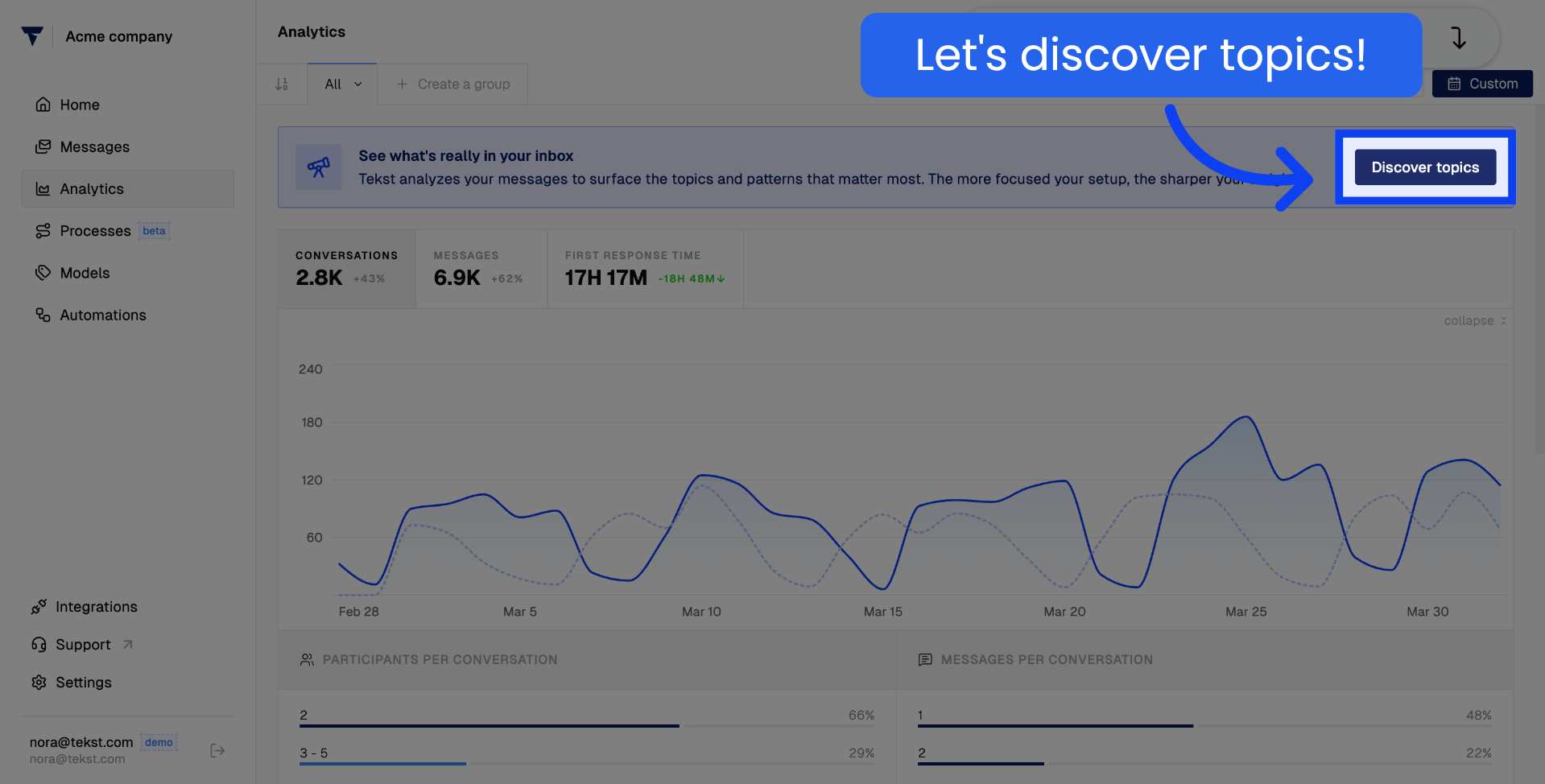Image resolution: width=1545 pixels, height=784 pixels.
Task: Click the Home house icon
Action: 43,105
